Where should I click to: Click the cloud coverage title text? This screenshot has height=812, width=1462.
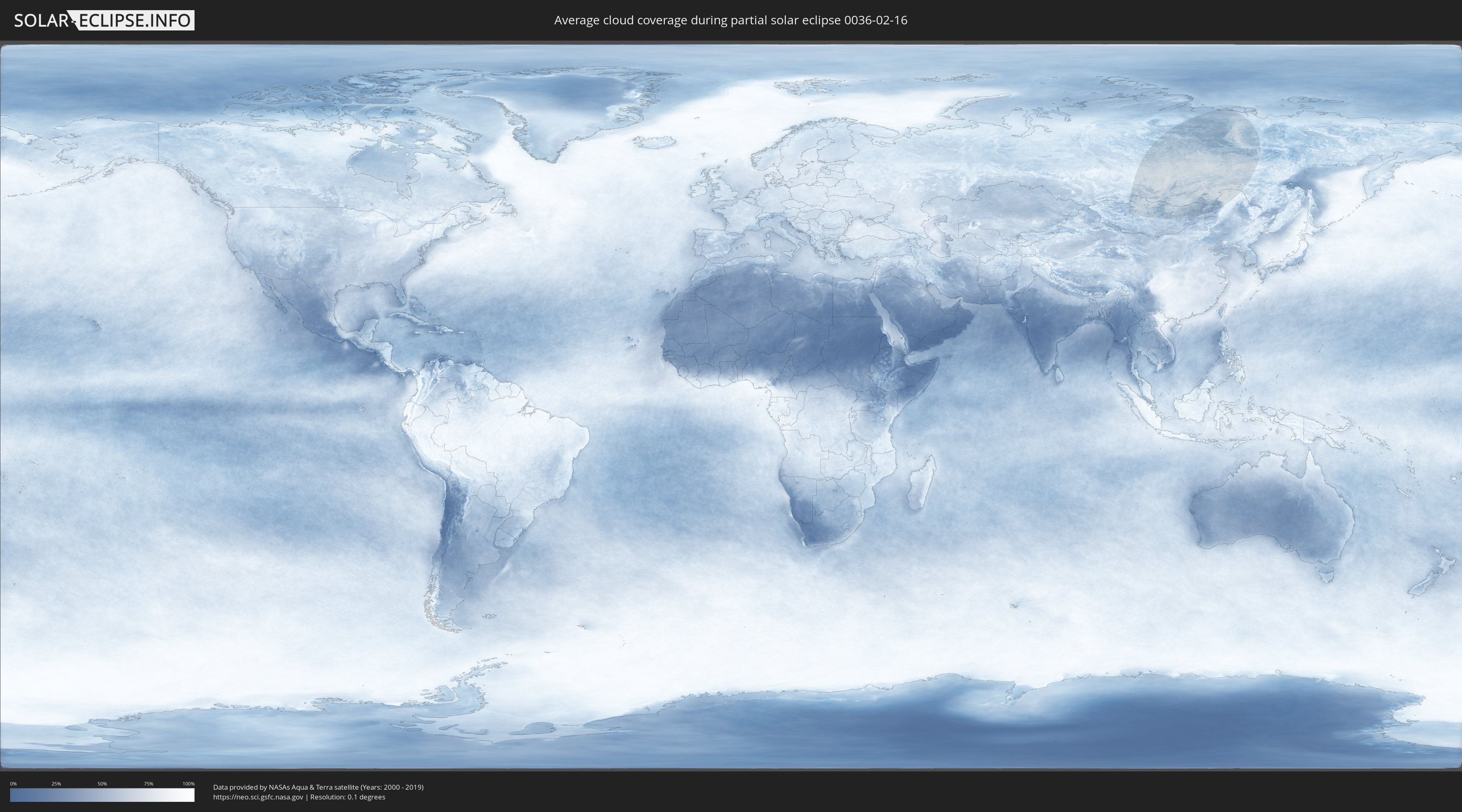pyautogui.click(x=731, y=20)
